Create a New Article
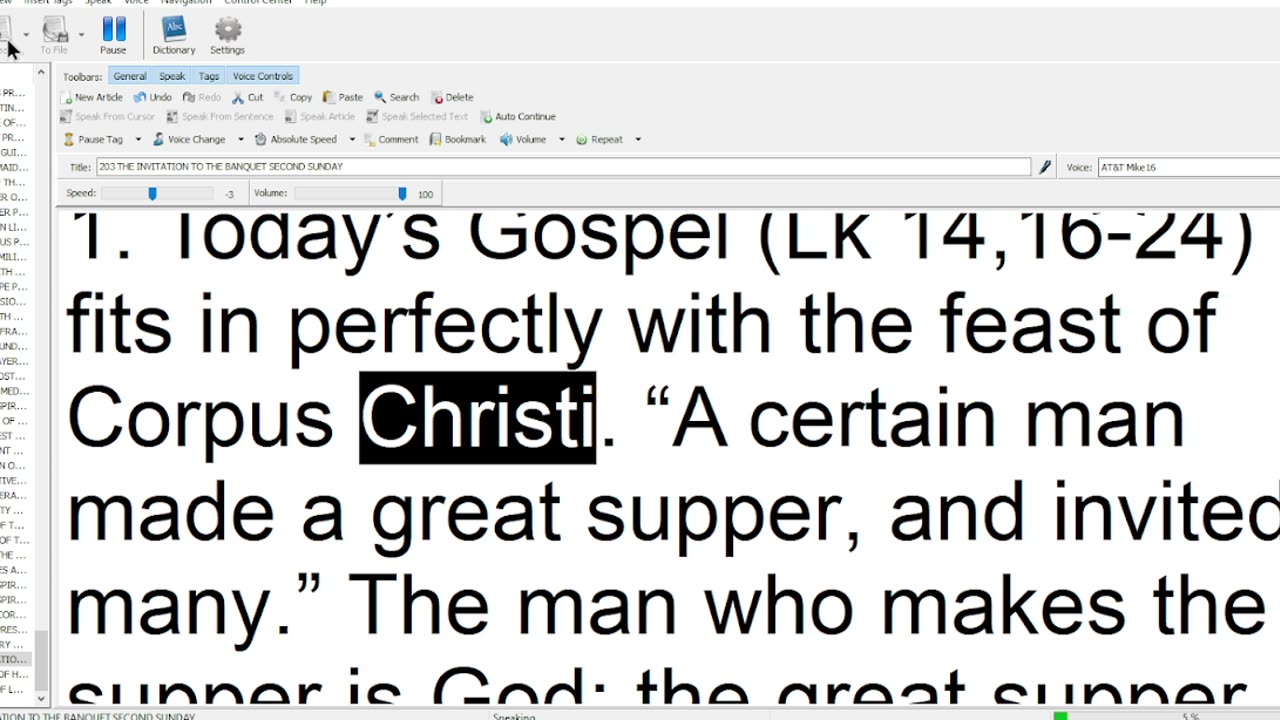The width and height of the screenshot is (1280, 720). click(92, 97)
